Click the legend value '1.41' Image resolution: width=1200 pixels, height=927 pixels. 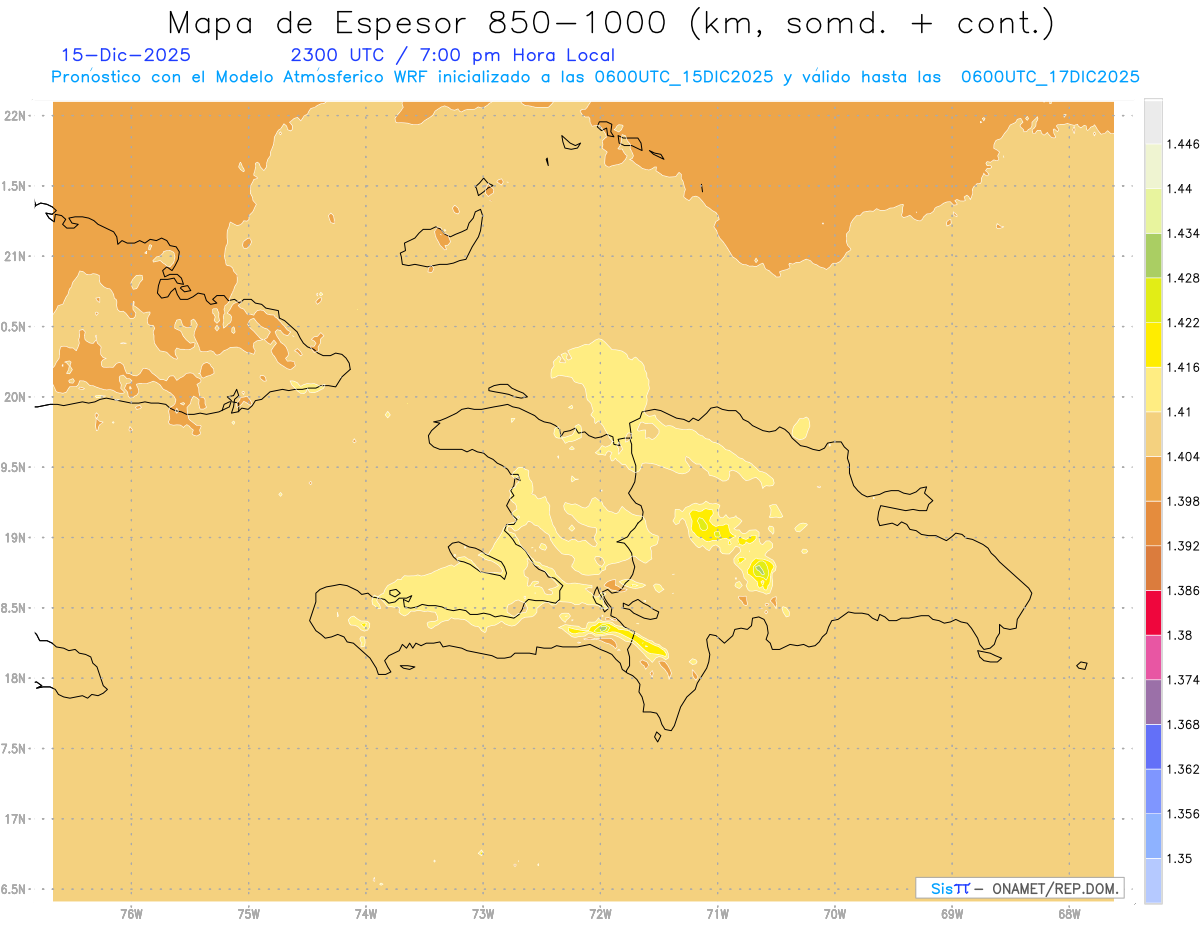pyautogui.click(x=1180, y=412)
